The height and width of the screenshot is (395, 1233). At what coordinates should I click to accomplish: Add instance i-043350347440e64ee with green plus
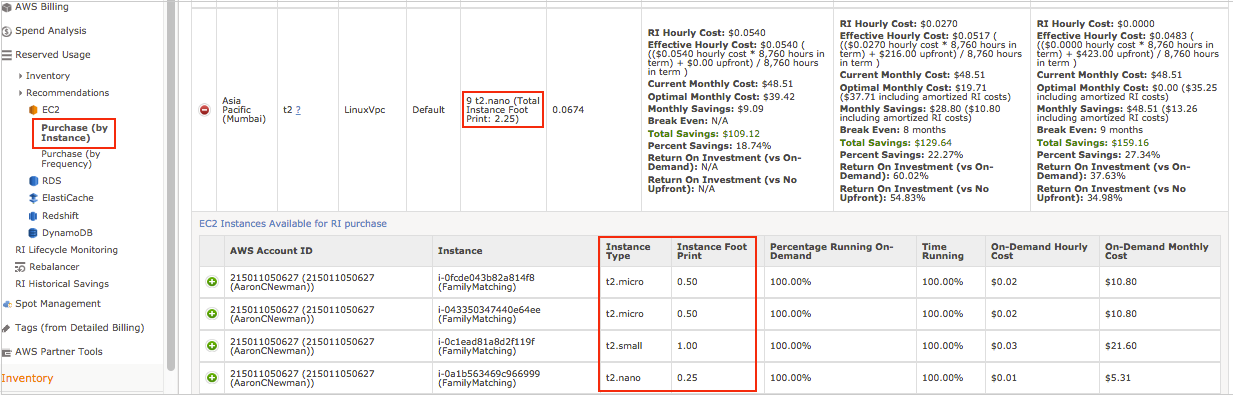[211, 314]
